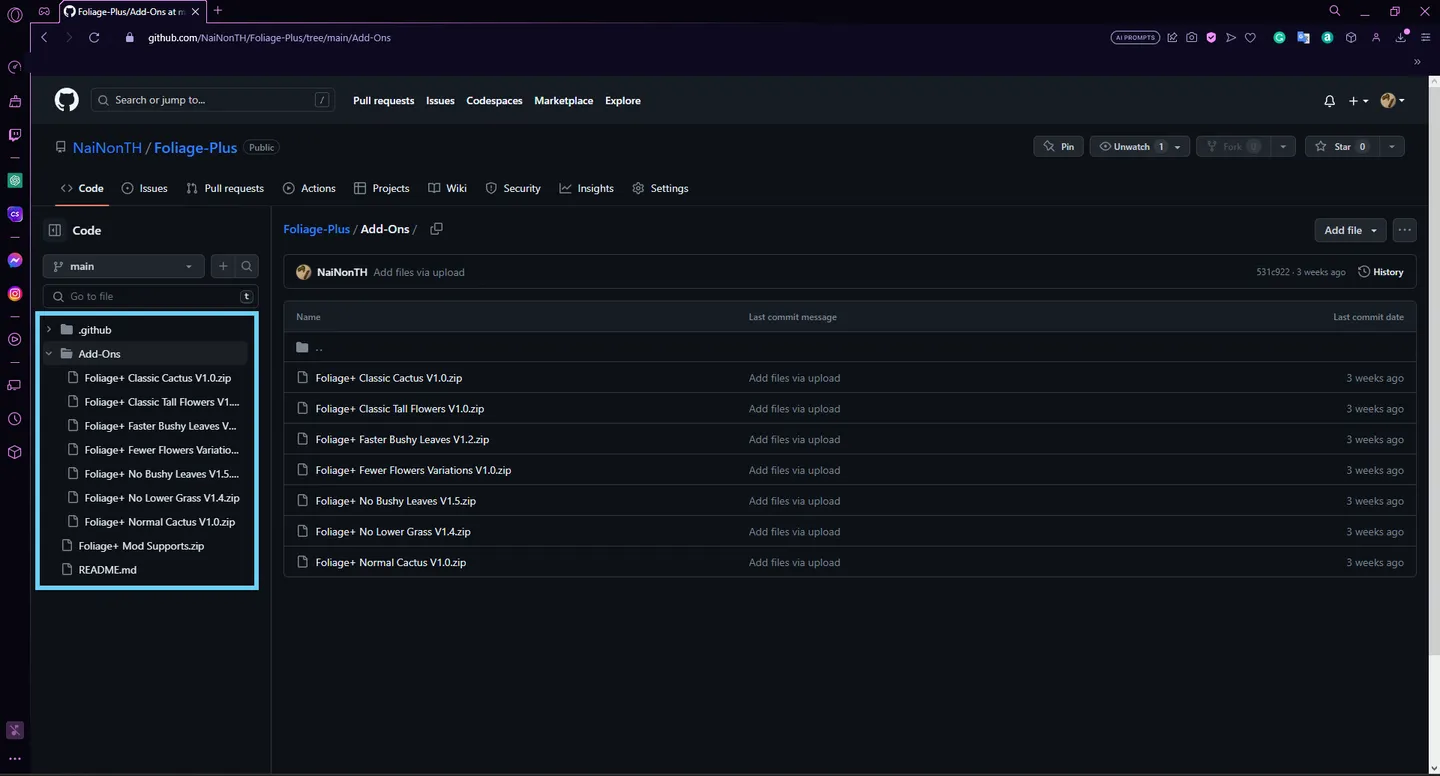Collapse the Add-Ons folder in tree
This screenshot has width=1440, height=776.
(49, 354)
